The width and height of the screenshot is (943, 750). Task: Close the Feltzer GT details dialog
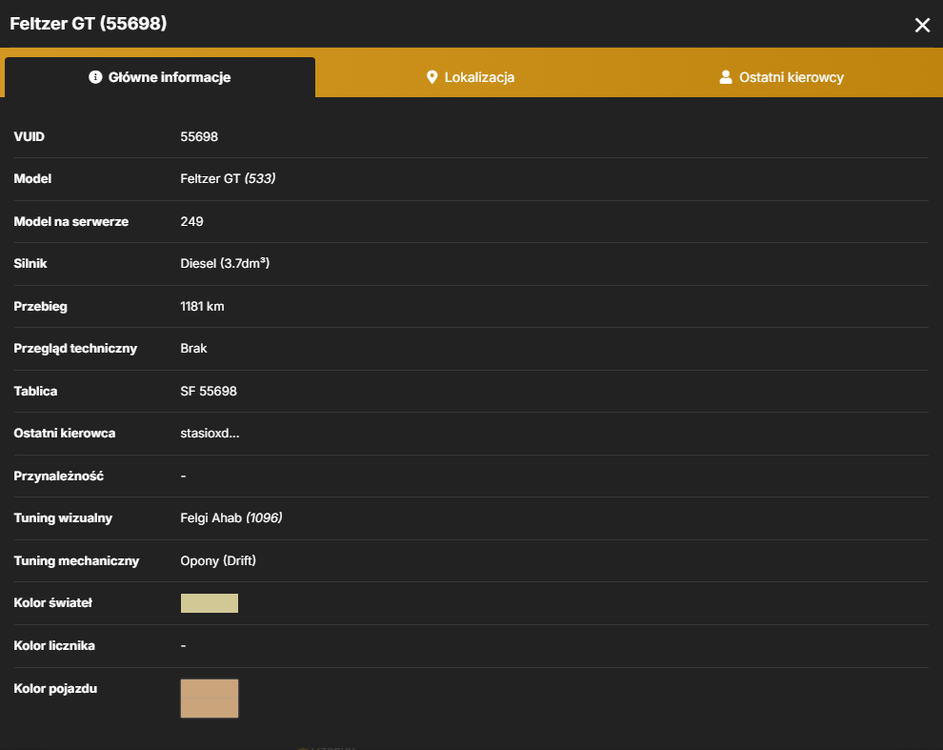[922, 25]
